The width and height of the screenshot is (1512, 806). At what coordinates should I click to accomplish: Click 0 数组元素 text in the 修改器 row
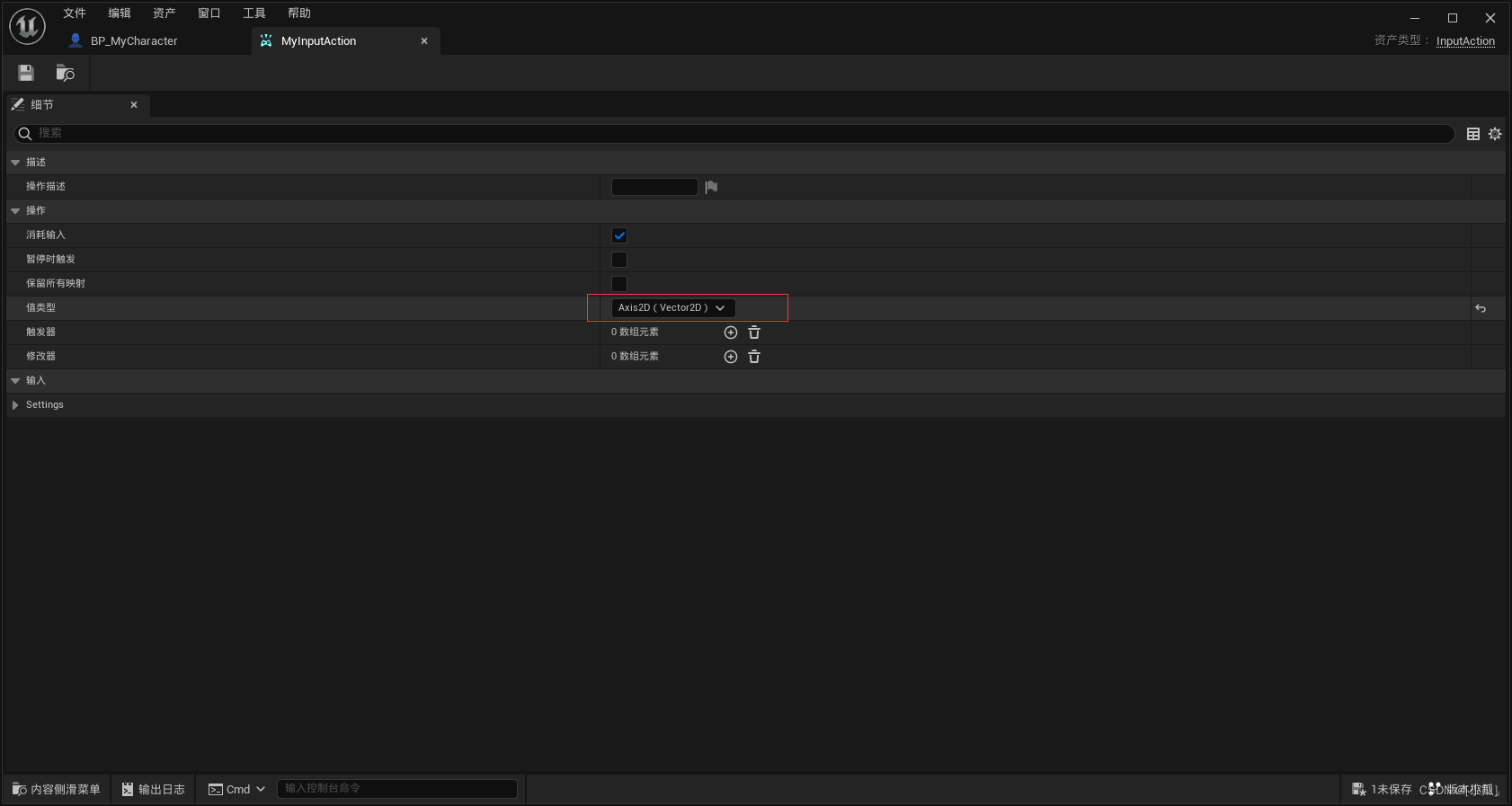point(635,356)
